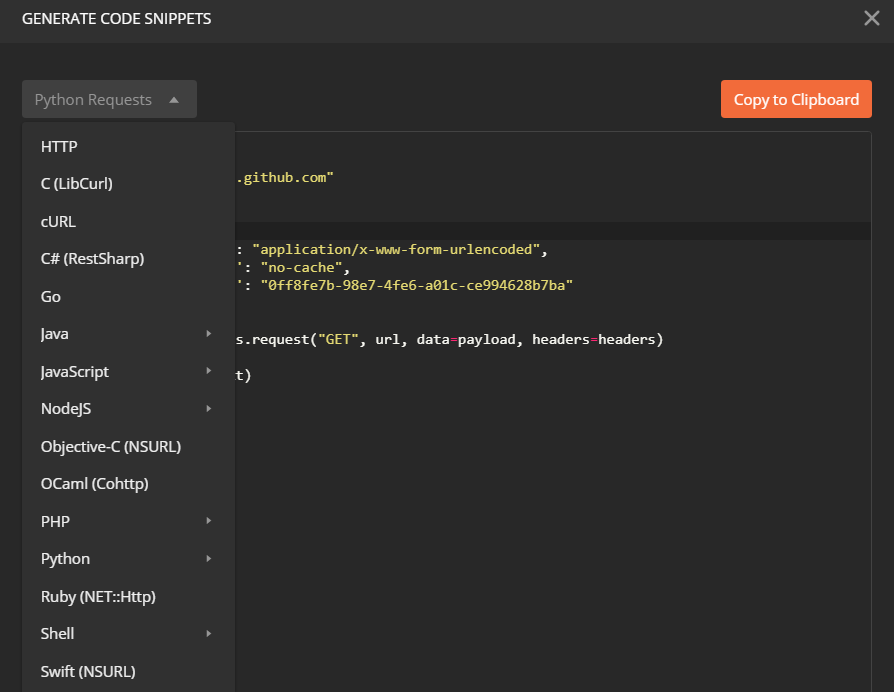
Task: Open the Python submenu entry
Action: pyautogui.click(x=128, y=559)
